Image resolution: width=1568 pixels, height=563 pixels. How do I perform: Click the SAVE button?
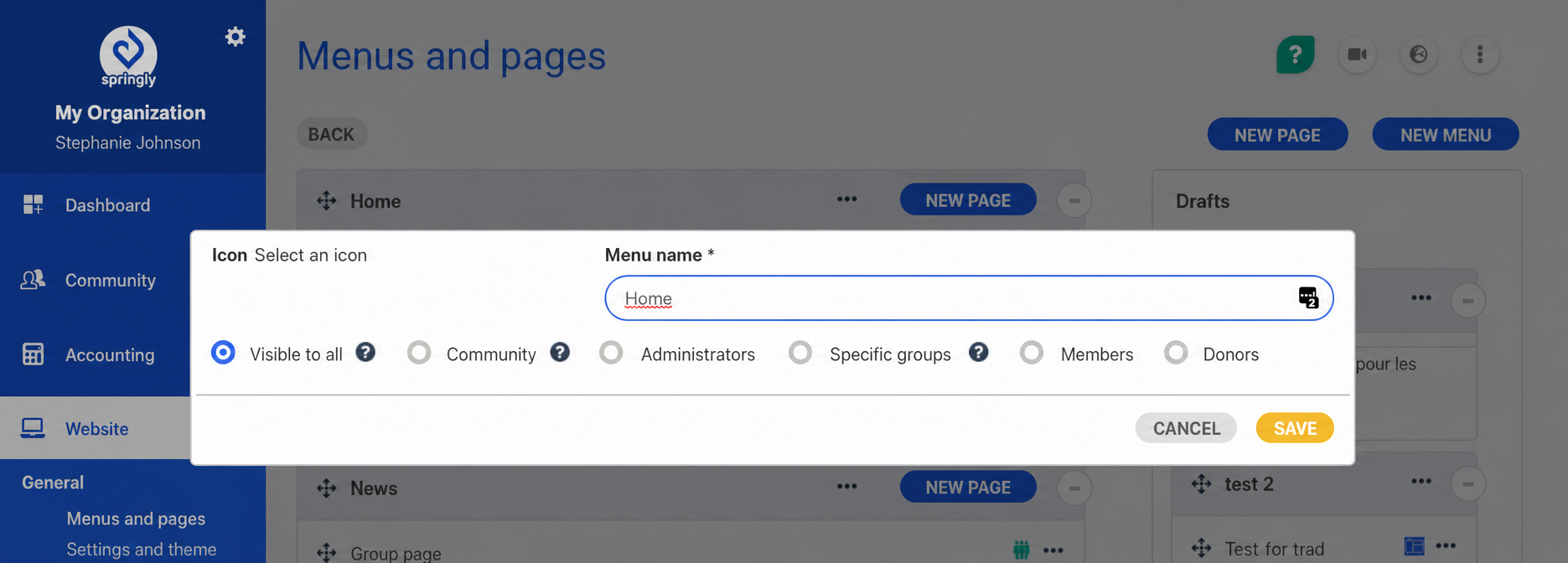[x=1295, y=428]
